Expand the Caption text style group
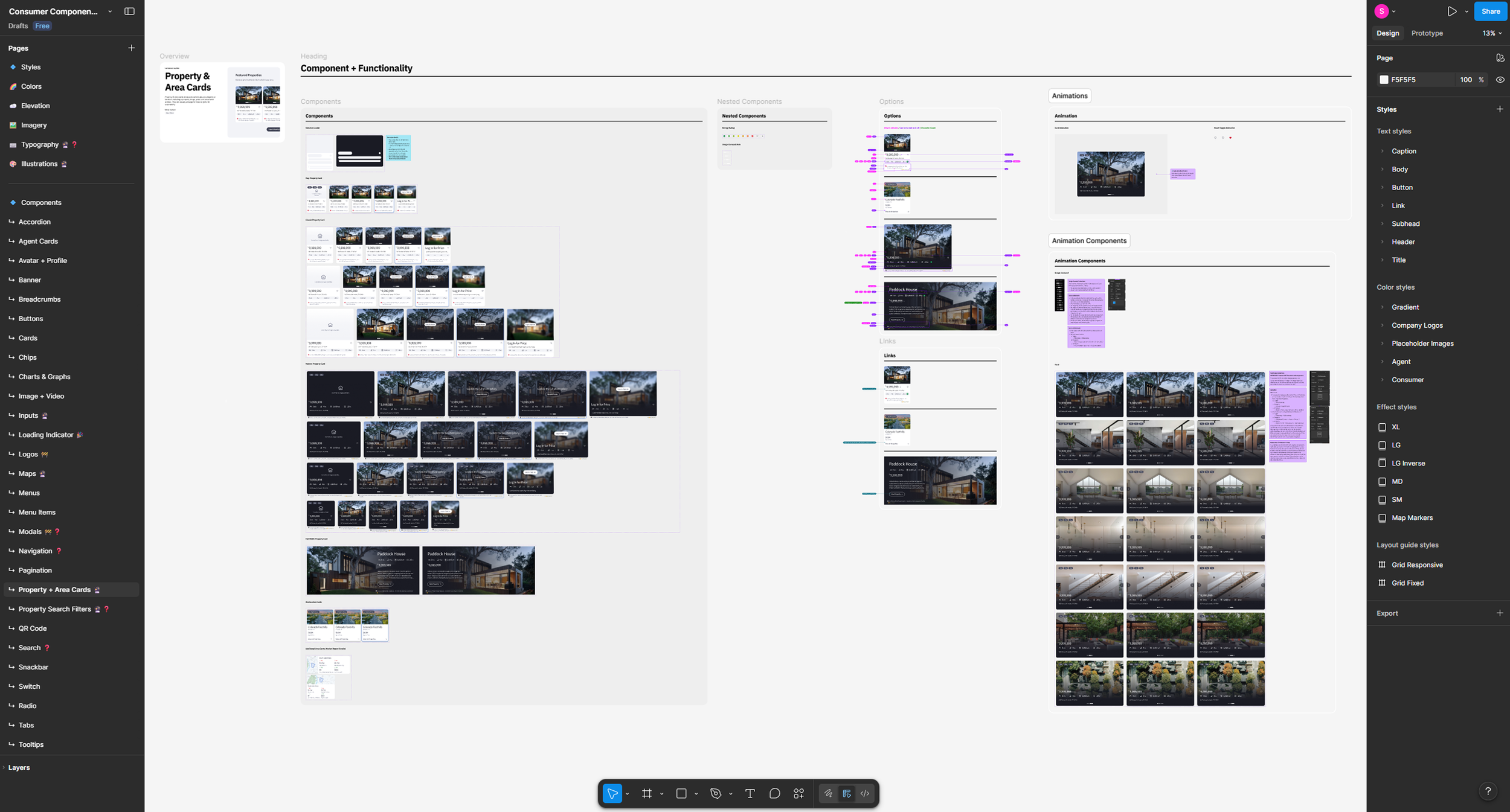This screenshot has height=812, width=1510. point(1382,151)
